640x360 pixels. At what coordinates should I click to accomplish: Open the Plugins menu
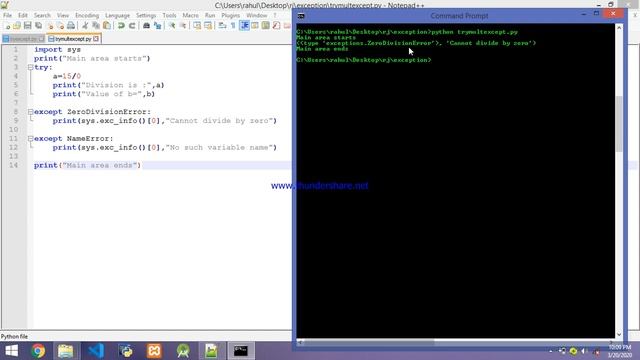(231, 15)
